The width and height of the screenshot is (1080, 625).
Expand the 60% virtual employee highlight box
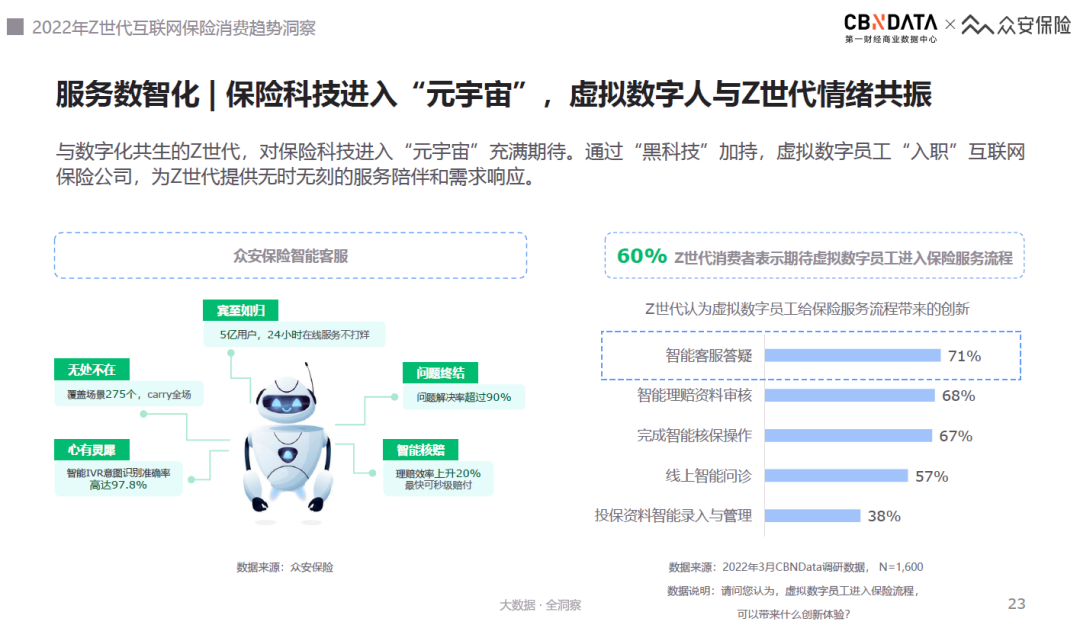[814, 255]
